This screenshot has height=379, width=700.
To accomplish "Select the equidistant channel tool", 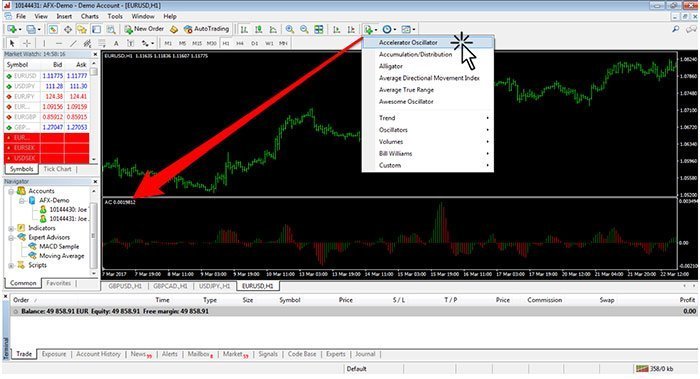I will (x=88, y=43).
